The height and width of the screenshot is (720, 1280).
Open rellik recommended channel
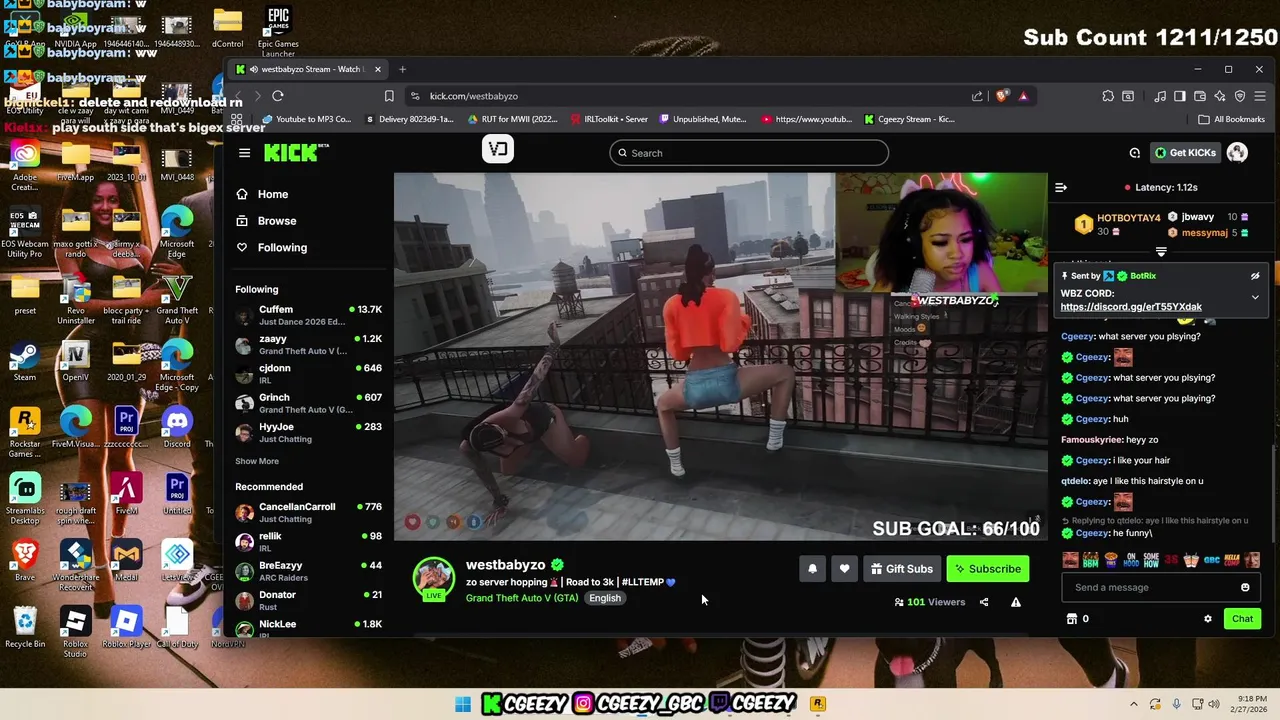pyautogui.click(x=308, y=542)
